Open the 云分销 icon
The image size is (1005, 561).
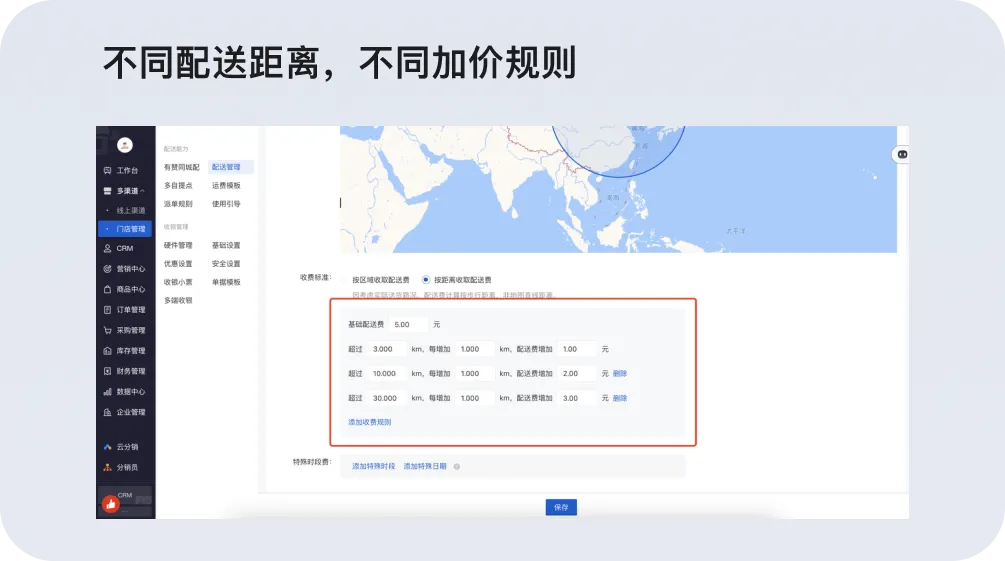pos(107,447)
